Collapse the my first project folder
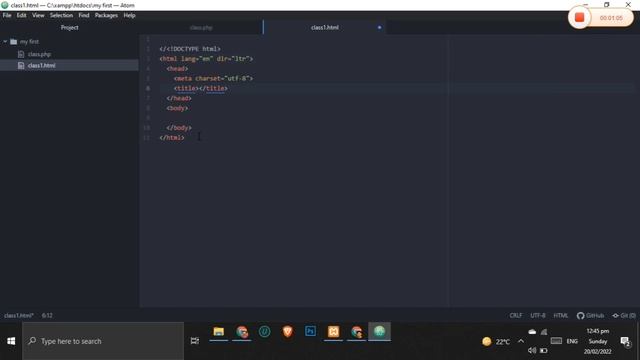The width and height of the screenshot is (640, 360). [x=5, y=42]
